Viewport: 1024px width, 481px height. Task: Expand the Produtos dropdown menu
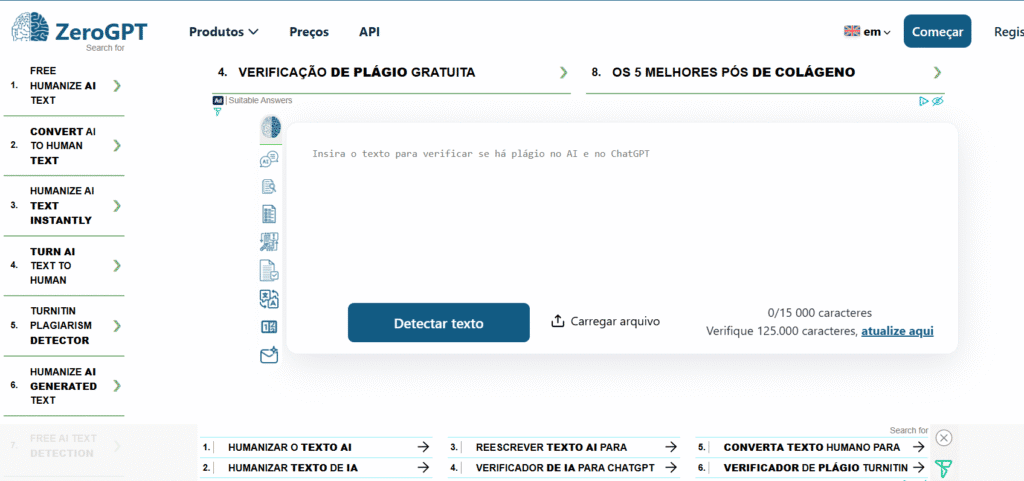224,32
